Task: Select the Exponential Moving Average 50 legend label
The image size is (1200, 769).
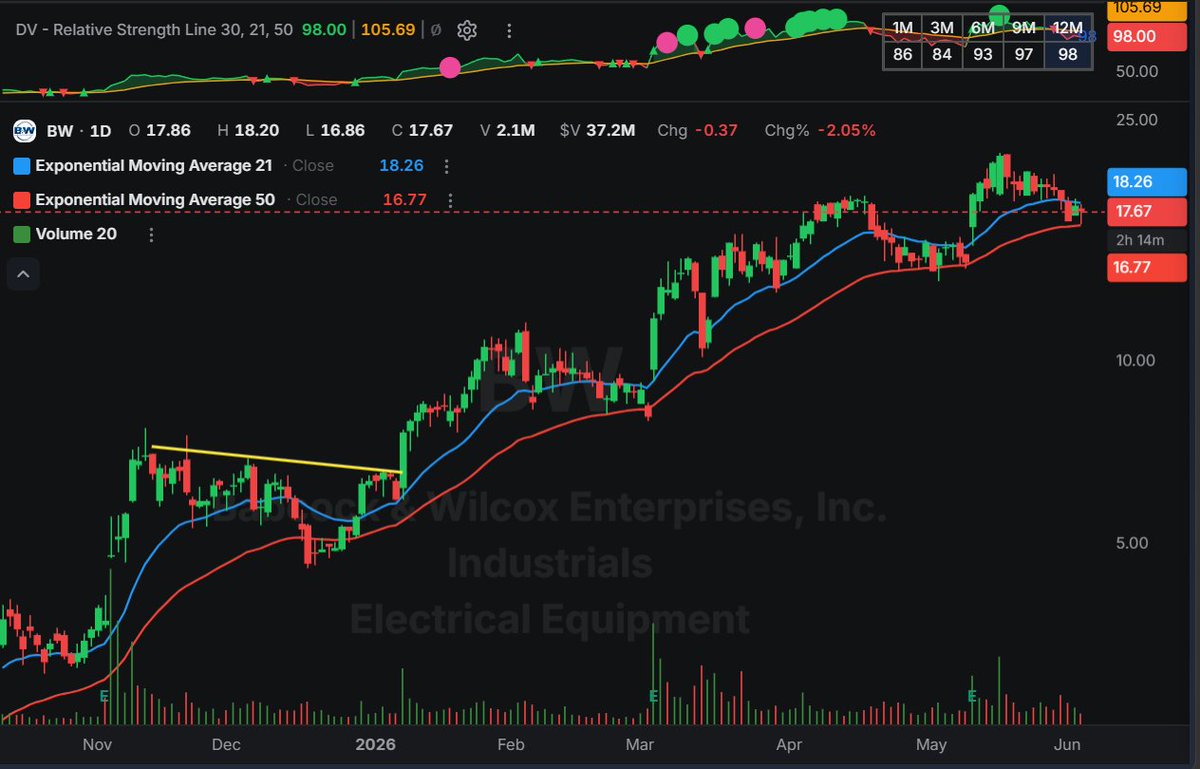Action: point(155,200)
